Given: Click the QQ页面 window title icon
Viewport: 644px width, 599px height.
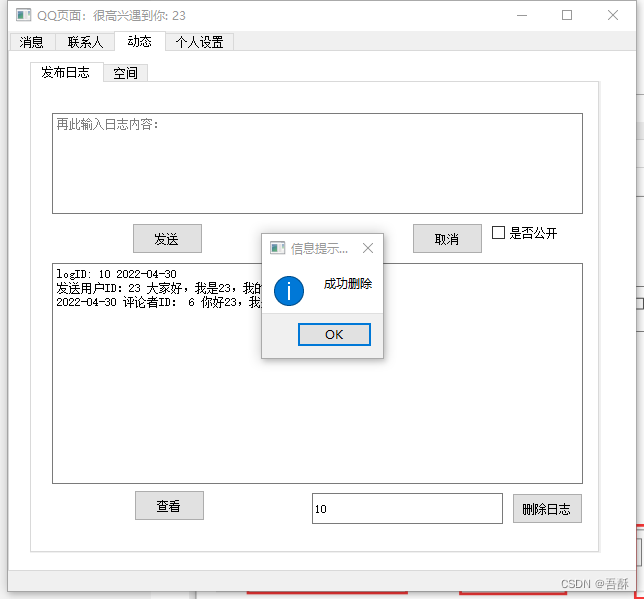Looking at the screenshot, I should point(23,15).
